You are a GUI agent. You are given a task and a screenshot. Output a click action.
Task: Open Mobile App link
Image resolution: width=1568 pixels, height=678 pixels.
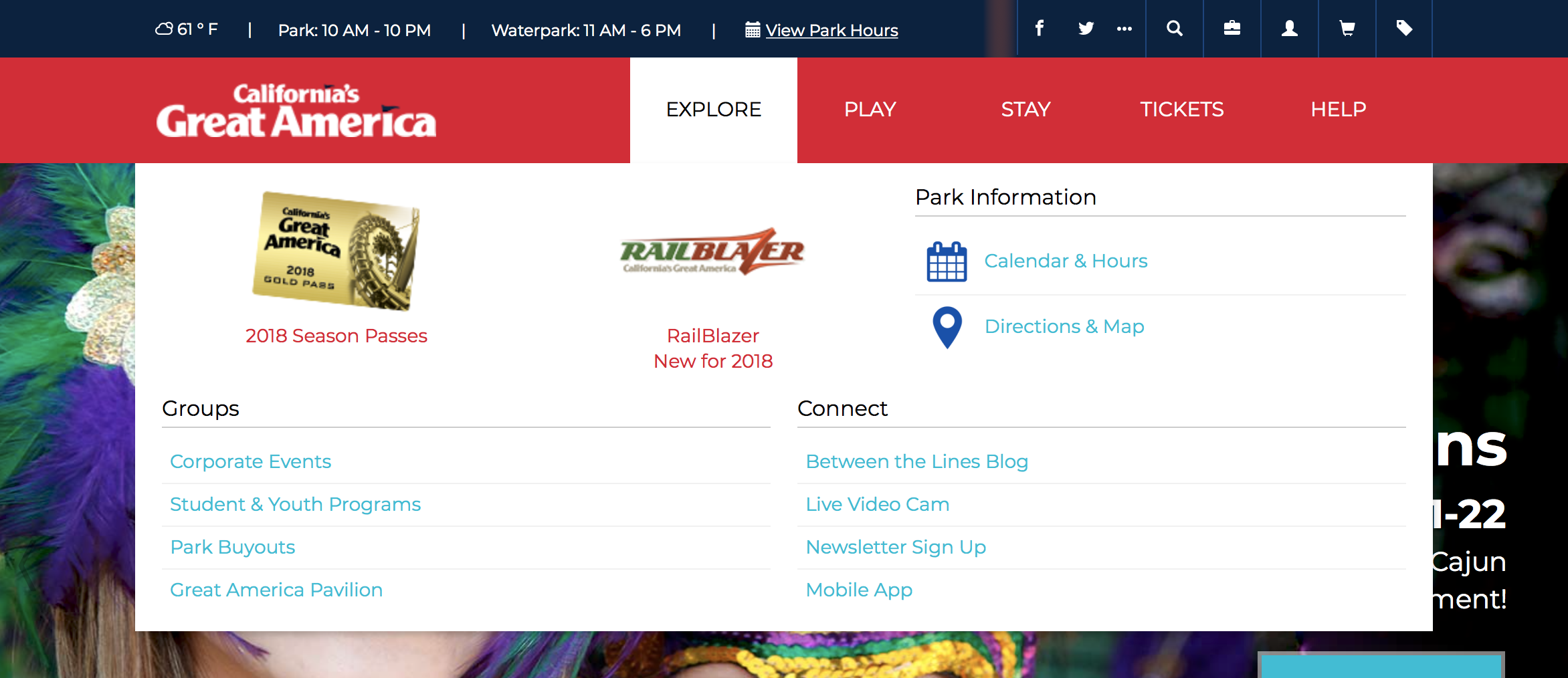(859, 590)
